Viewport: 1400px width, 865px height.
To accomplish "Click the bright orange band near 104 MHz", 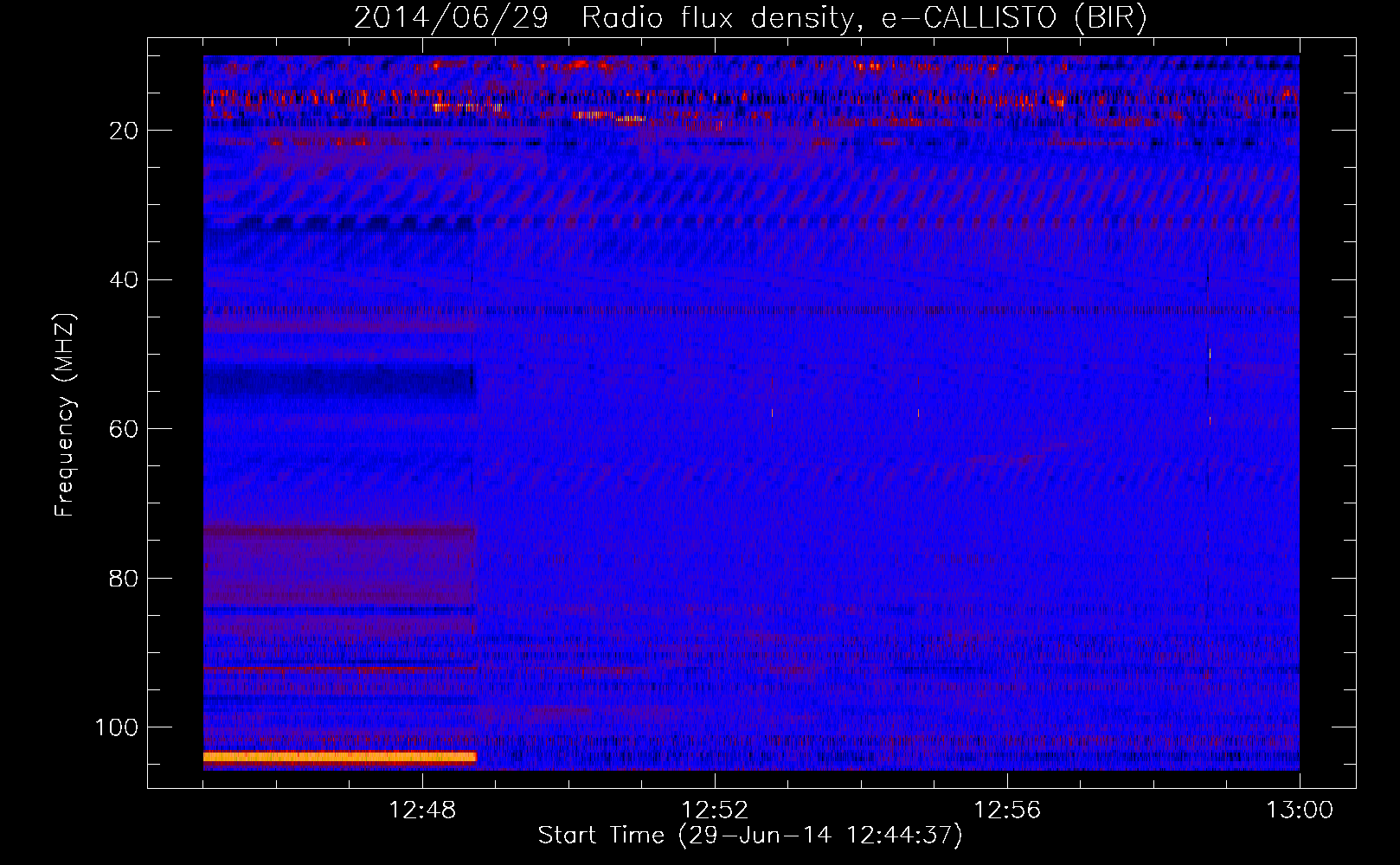I will [x=339, y=758].
